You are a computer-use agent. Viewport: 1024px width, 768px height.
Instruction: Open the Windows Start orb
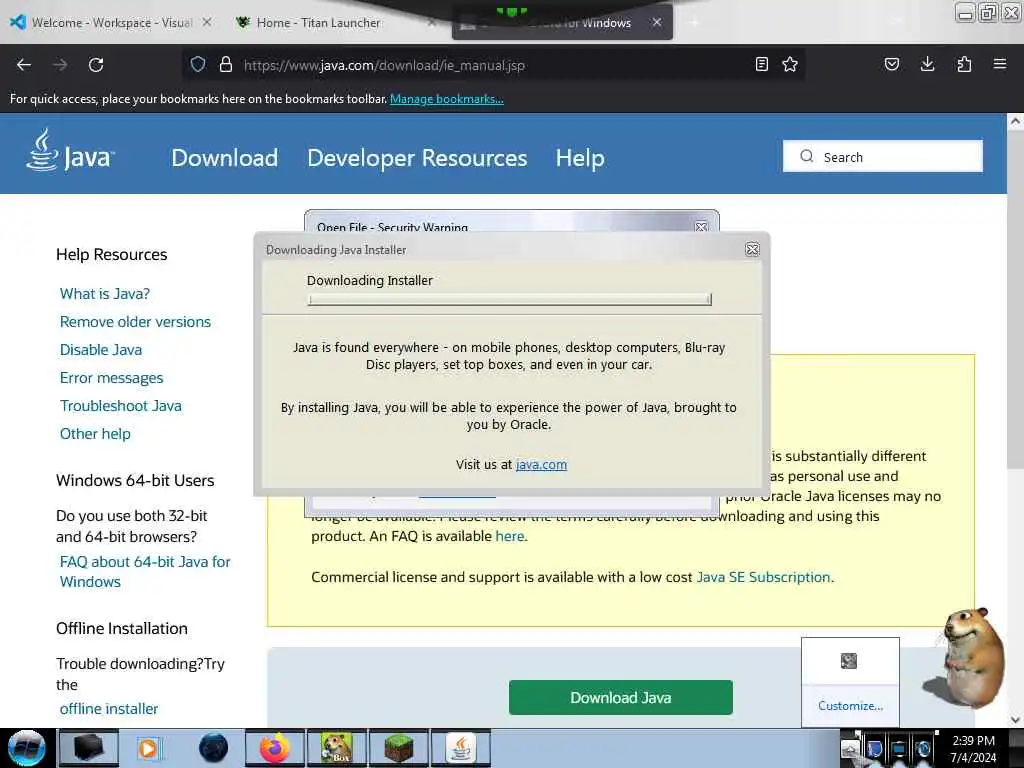tap(27, 748)
